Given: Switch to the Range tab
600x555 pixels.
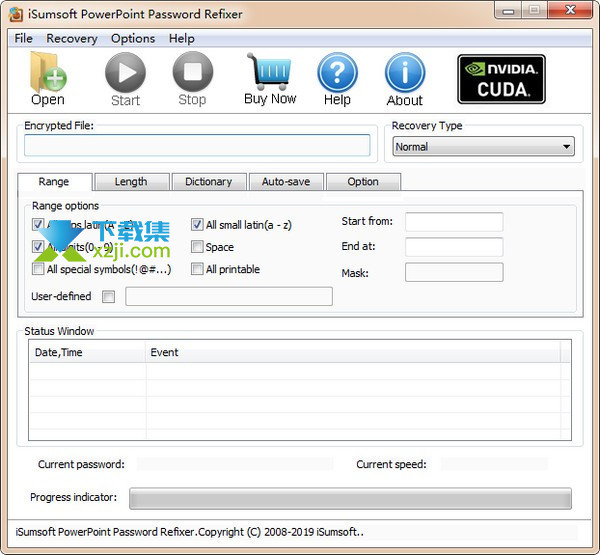Looking at the screenshot, I should 54,182.
